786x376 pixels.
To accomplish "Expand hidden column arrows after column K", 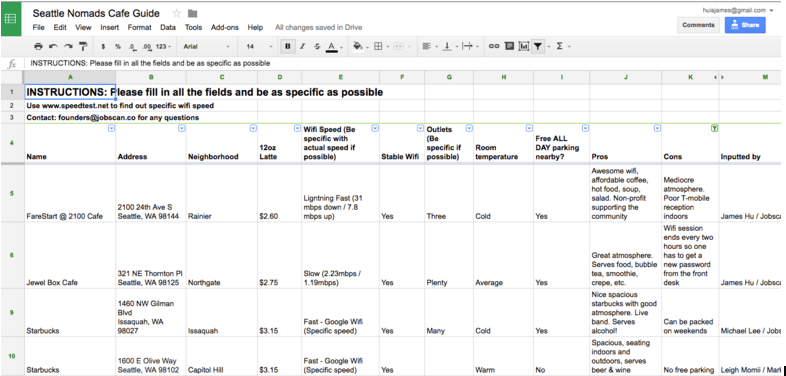I will tap(719, 77).
